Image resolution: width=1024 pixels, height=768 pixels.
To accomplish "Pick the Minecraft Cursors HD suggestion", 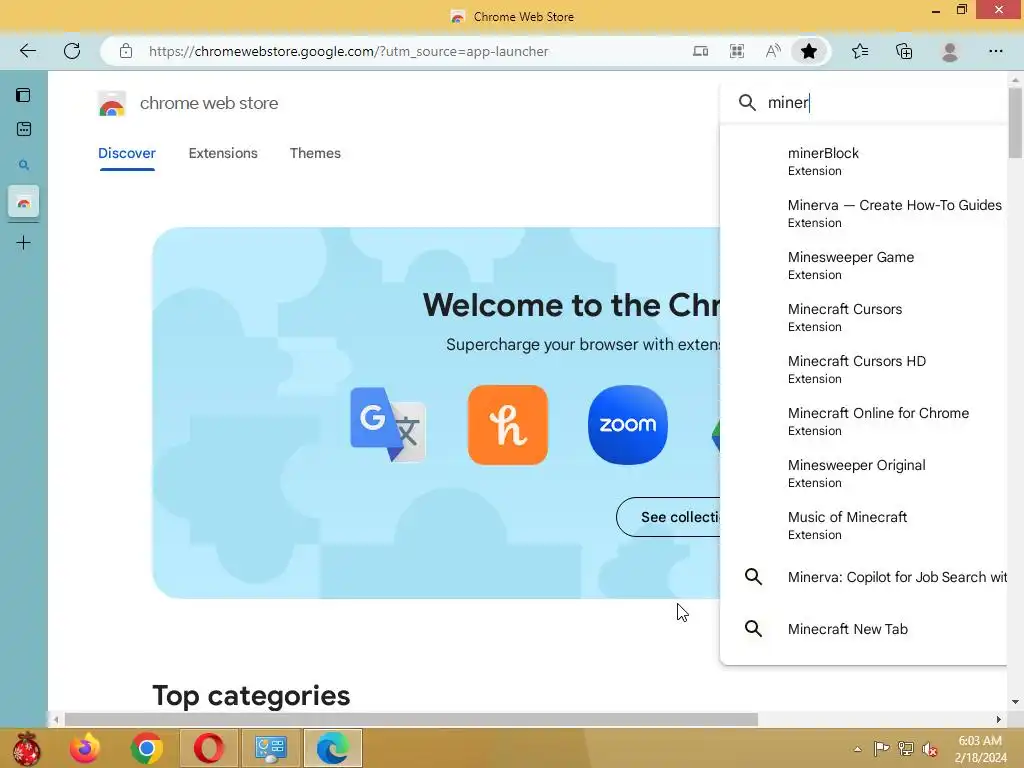I will click(x=863, y=370).
